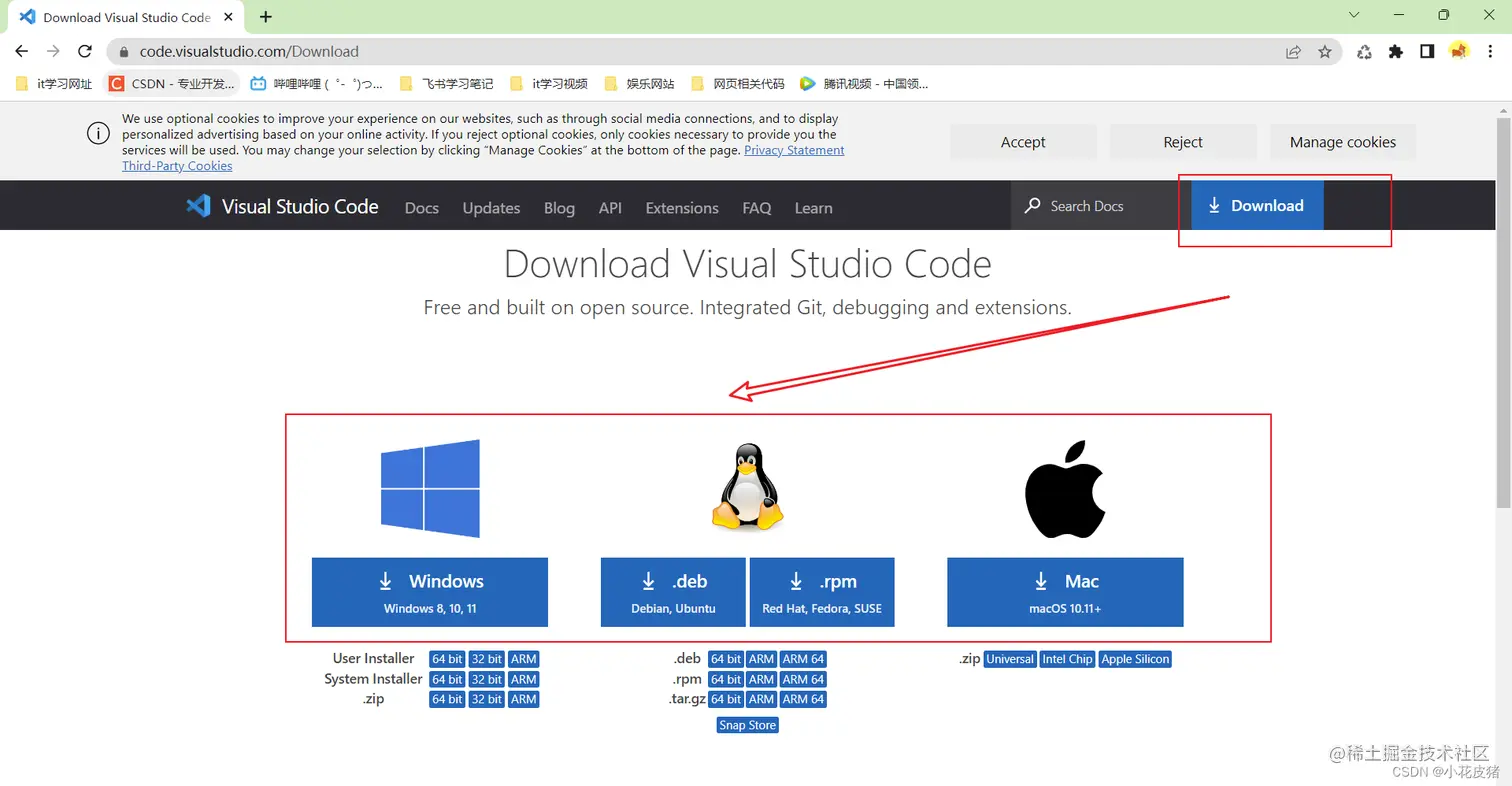Viewport: 1512px width, 786px height.
Task: Click System Installer ARM link
Action: coord(524,679)
